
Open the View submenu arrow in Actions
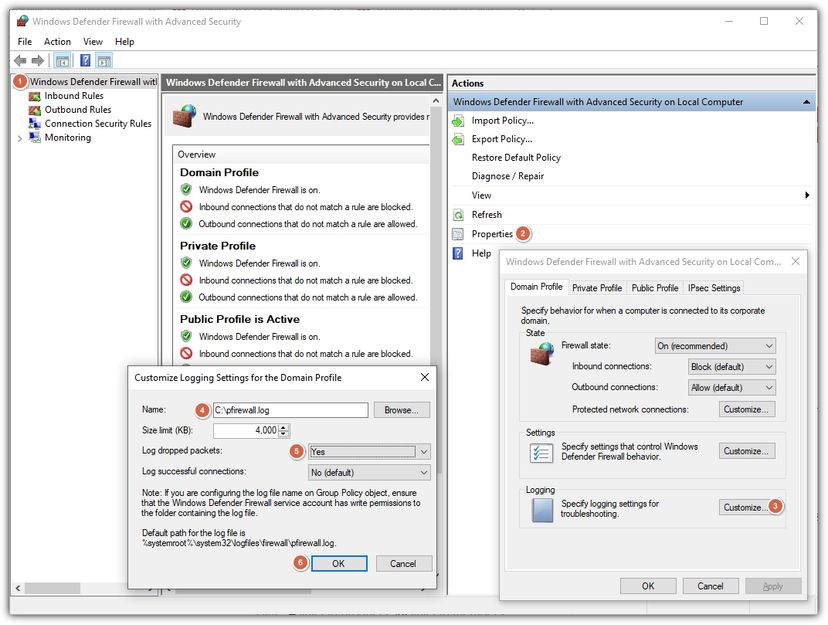807,195
